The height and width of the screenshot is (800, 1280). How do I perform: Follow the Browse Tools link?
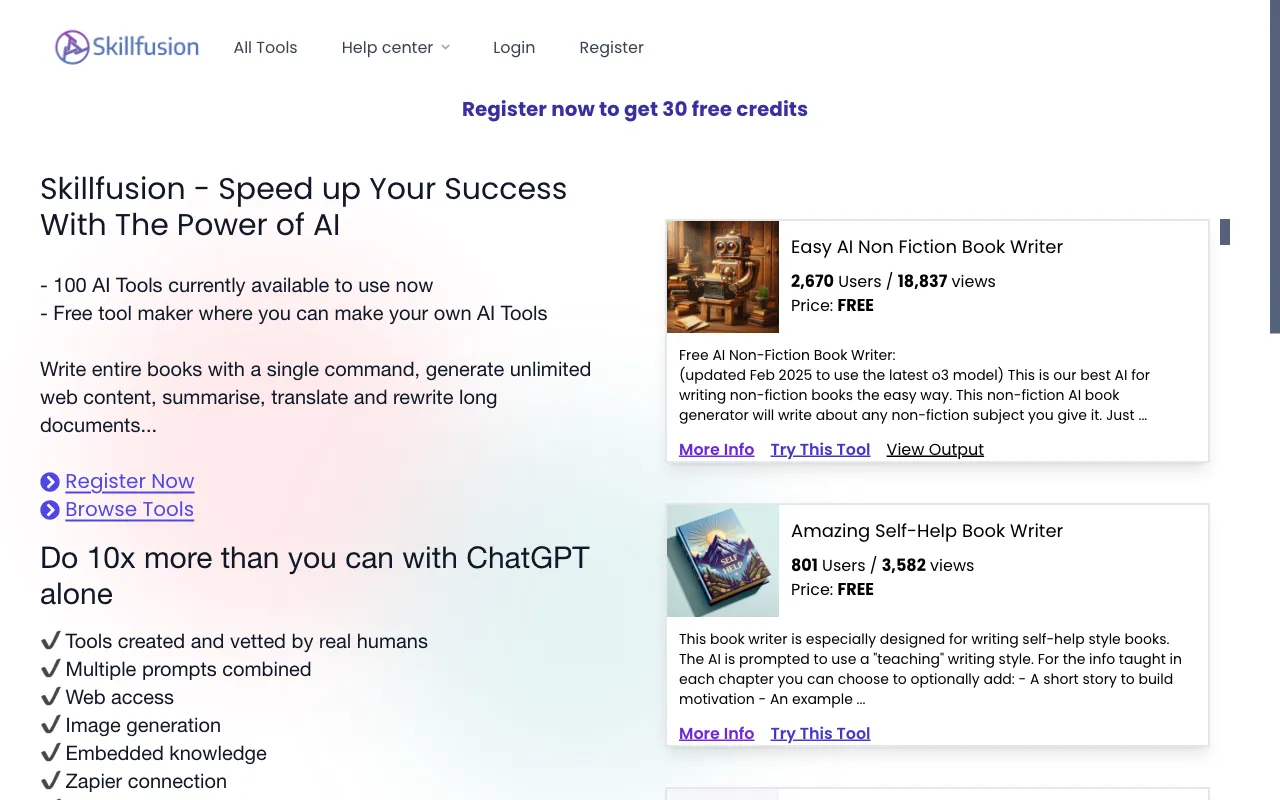[x=129, y=509]
